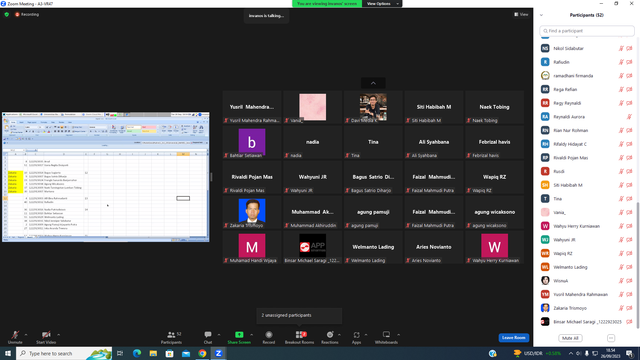This screenshot has height=360, width=640.
Task: Select Rian Nur Rohman in participants list
Action: point(587,130)
